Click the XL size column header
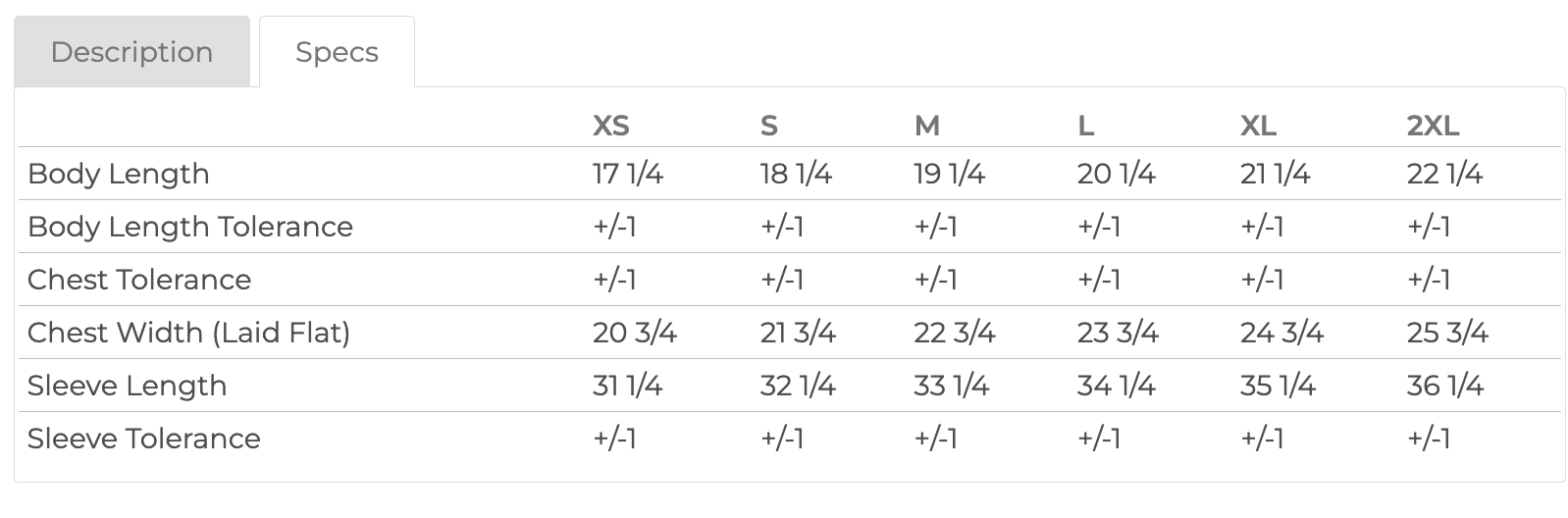 [1258, 126]
